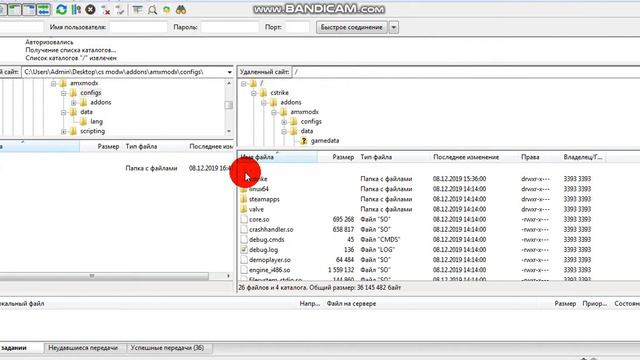Select the demoplayer.so file icon
640x360 pixels.
point(244,260)
